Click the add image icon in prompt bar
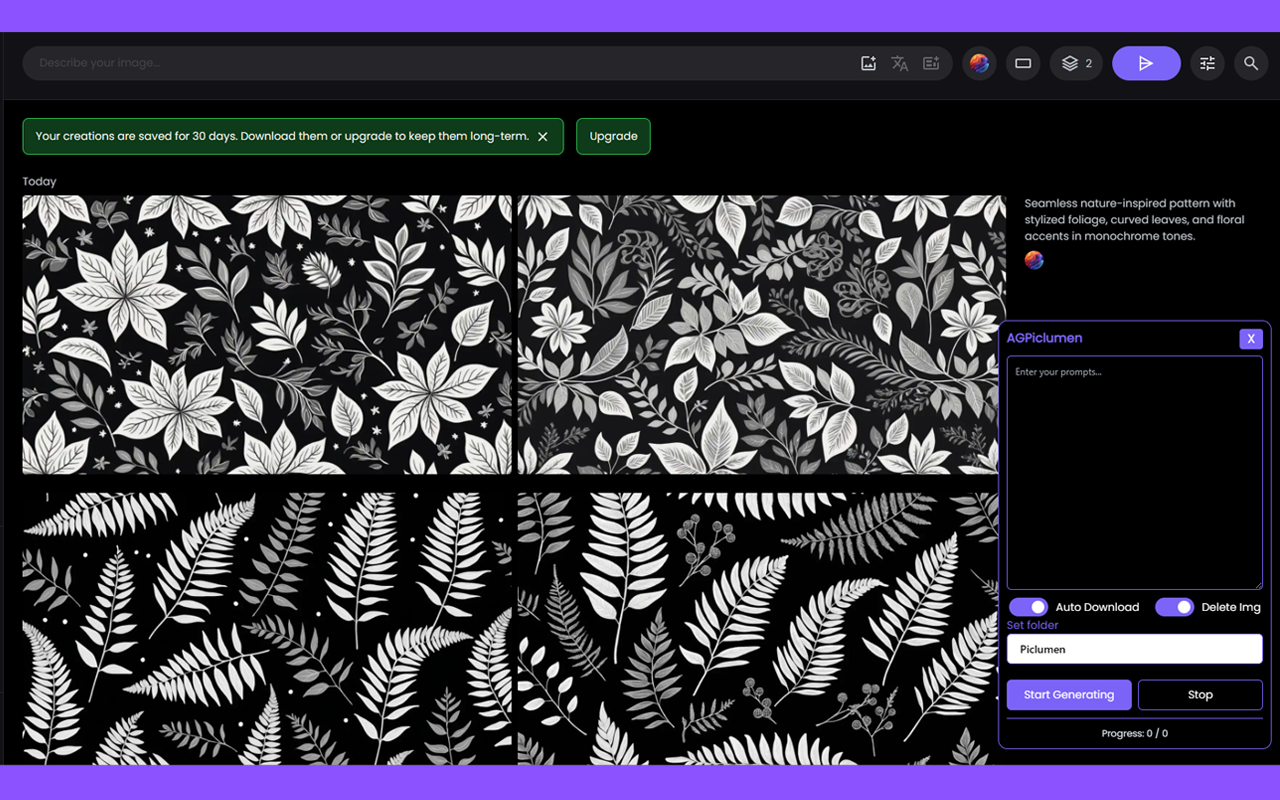The height and width of the screenshot is (800, 1280). [868, 63]
